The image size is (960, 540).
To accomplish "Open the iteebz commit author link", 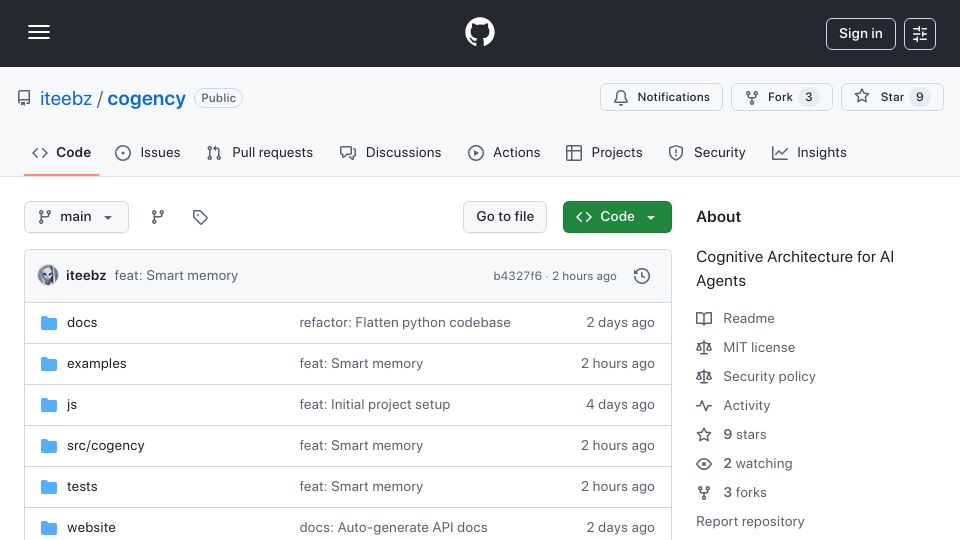I will pos(86,276).
